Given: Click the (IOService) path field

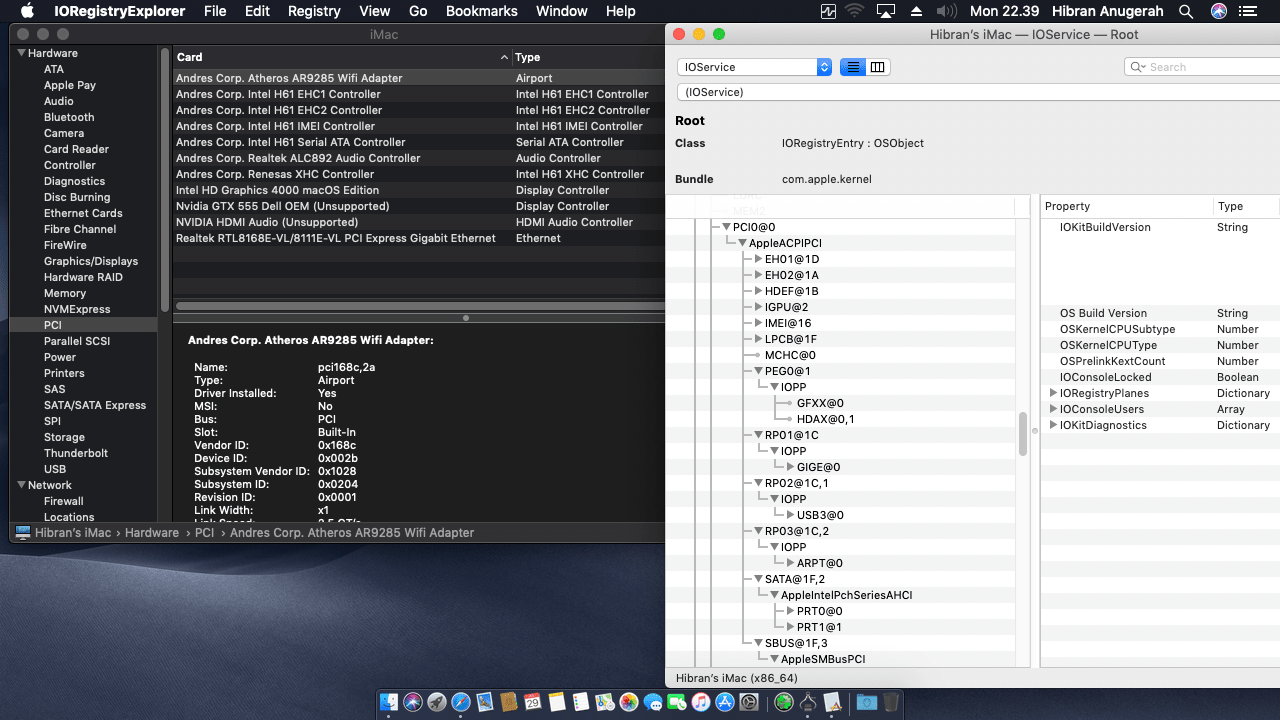Looking at the screenshot, I should 978,92.
